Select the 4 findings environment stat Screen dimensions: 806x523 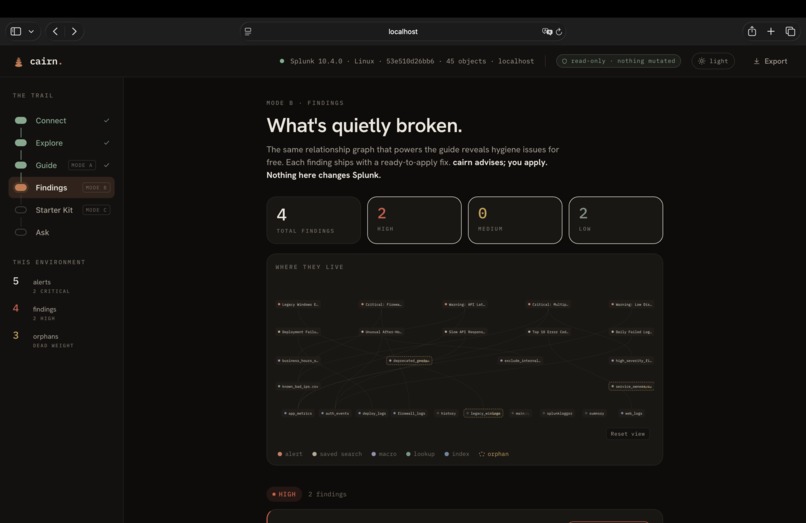click(x=36, y=313)
